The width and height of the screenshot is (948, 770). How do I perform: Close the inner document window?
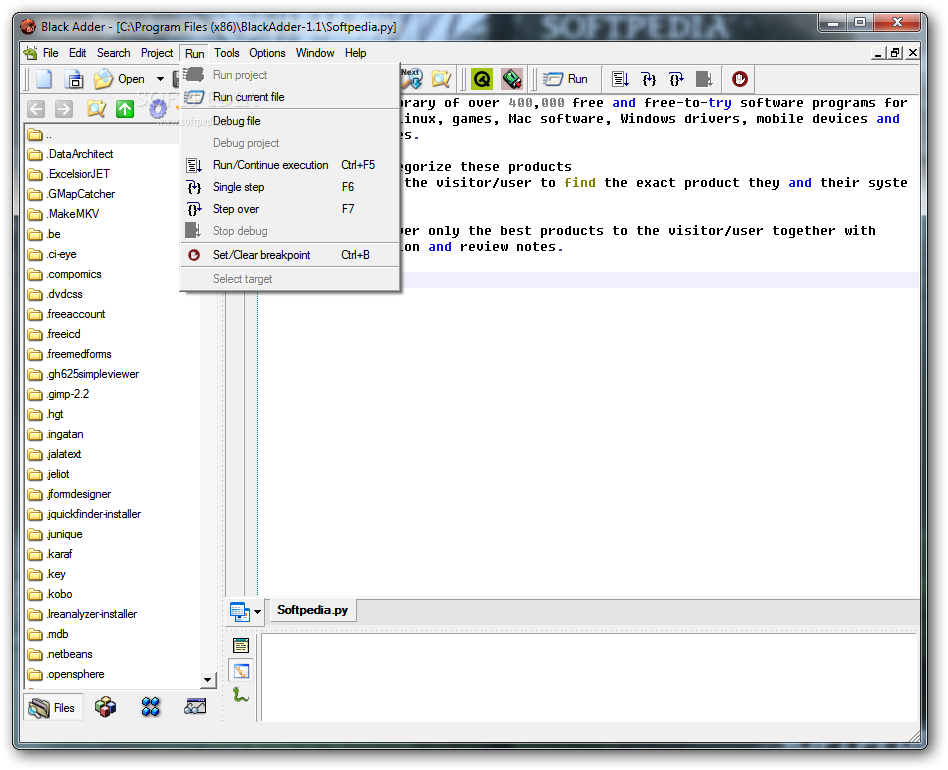click(x=913, y=53)
